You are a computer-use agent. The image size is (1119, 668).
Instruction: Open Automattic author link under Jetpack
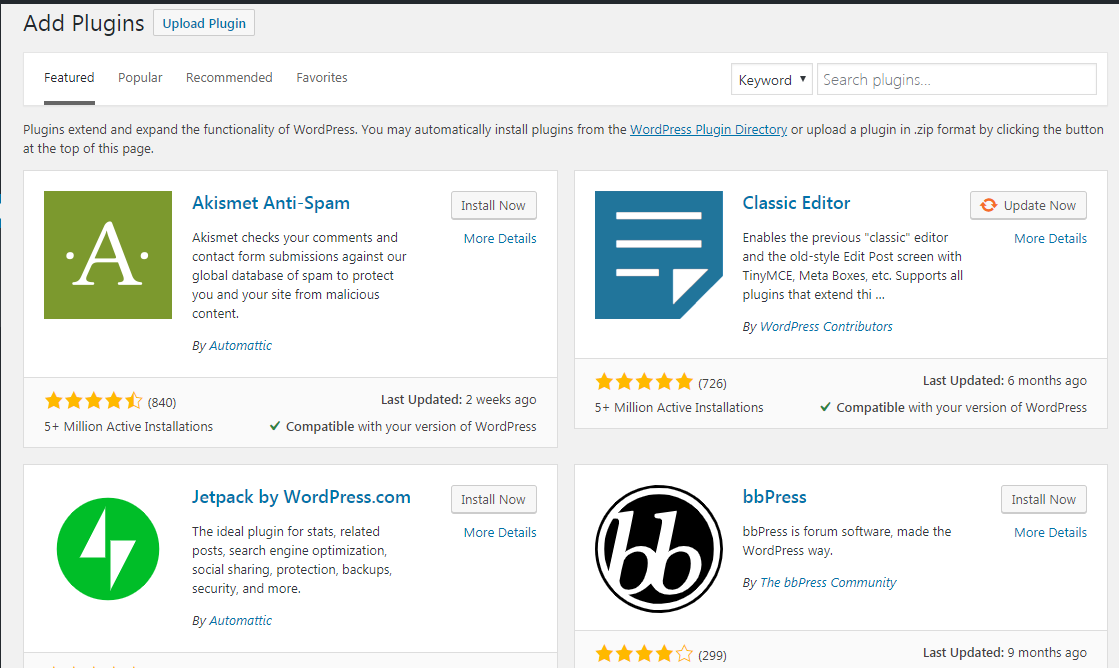click(x=240, y=621)
